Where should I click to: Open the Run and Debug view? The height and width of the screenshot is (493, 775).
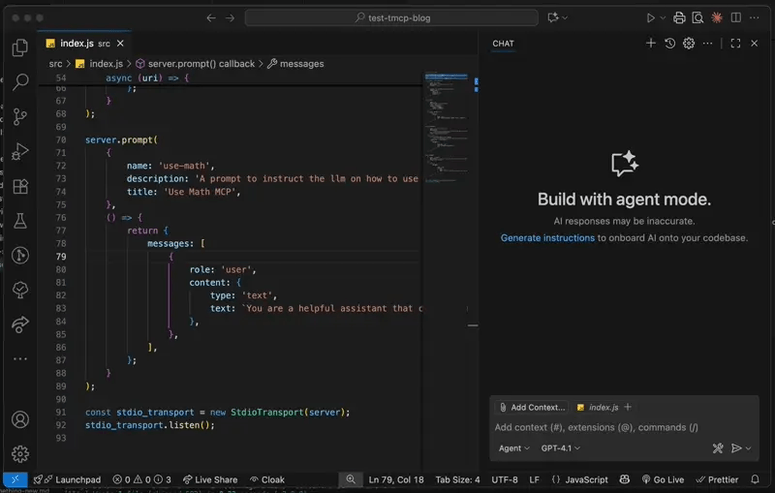tap(20, 152)
